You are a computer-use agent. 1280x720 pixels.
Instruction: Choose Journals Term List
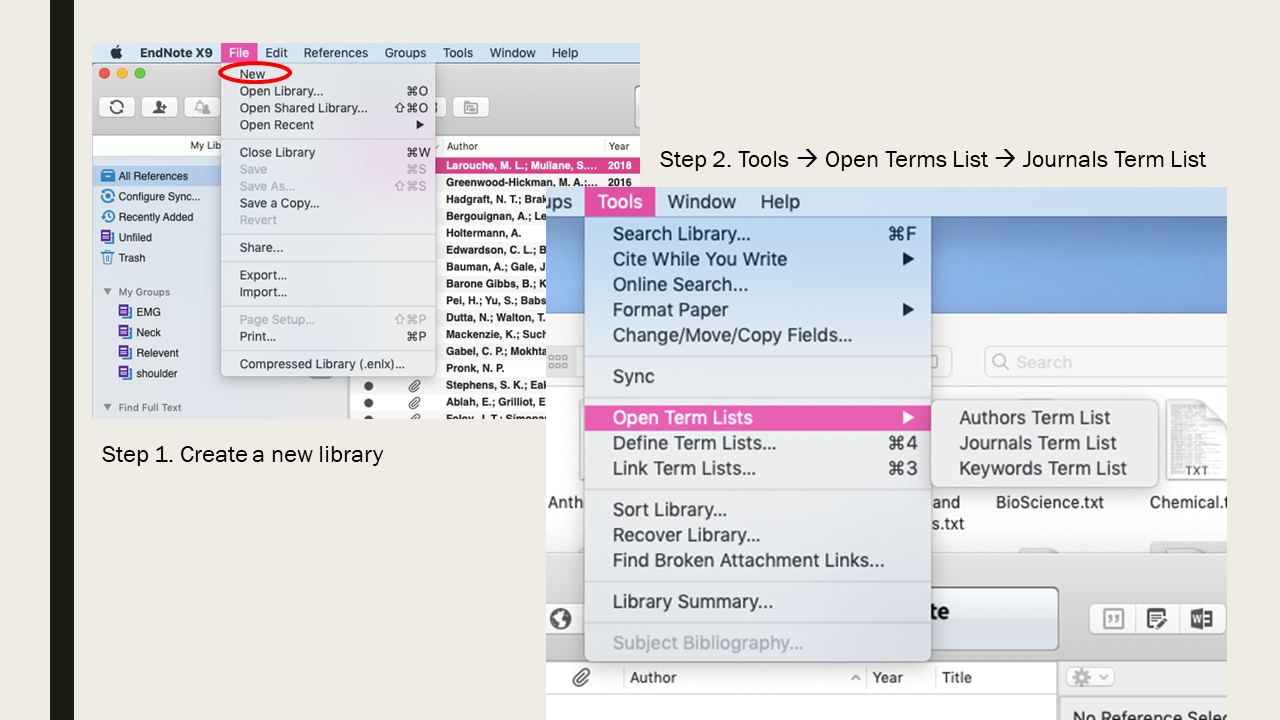point(1043,443)
